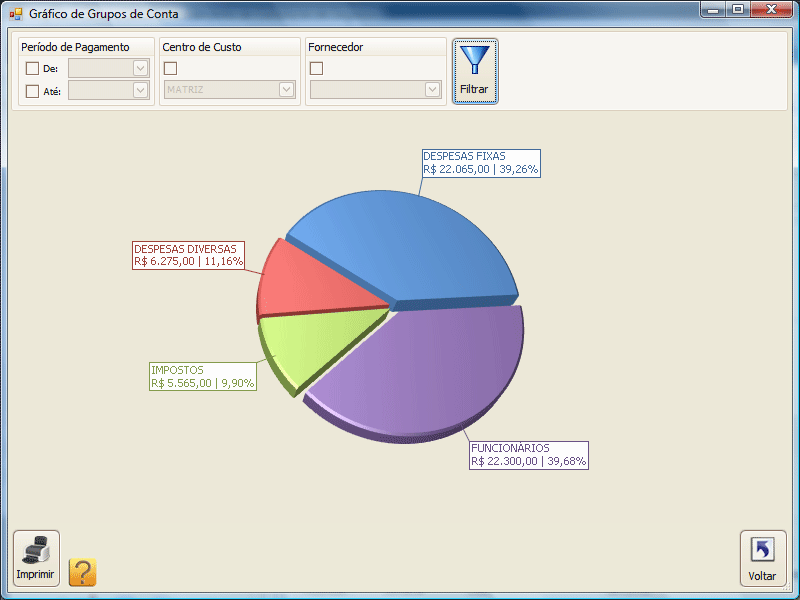Toggle the Centro de Custo checkbox

click(170, 68)
